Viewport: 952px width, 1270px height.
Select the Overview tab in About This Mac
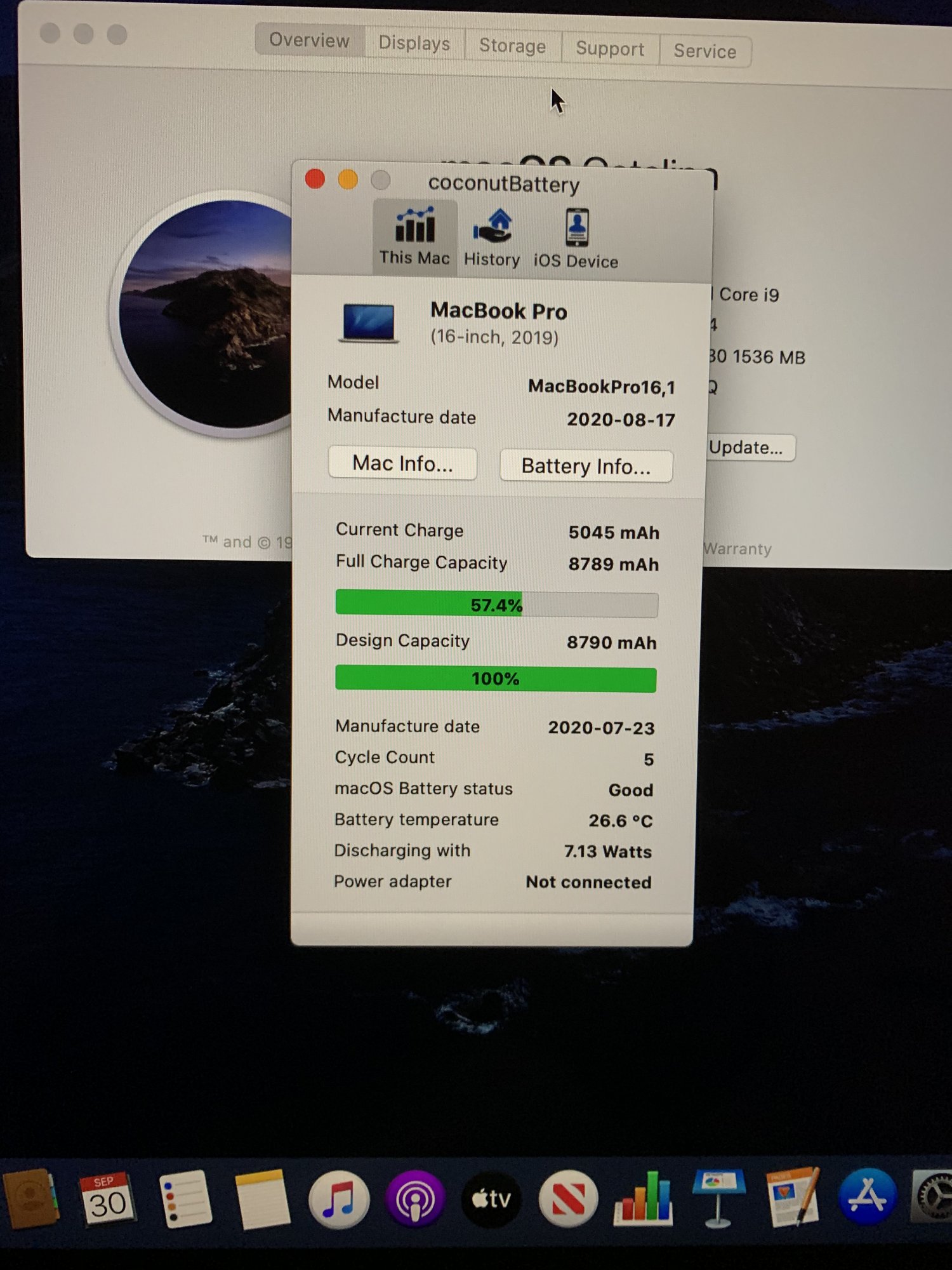coord(310,40)
